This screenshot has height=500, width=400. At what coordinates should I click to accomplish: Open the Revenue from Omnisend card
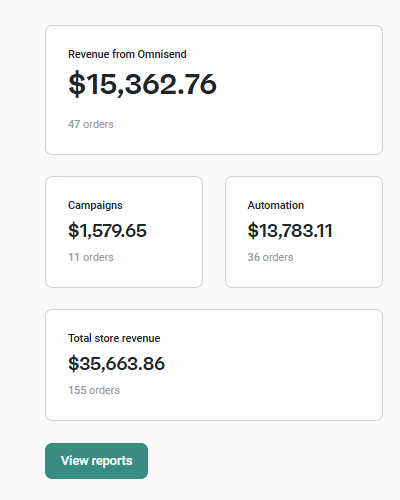(214, 90)
